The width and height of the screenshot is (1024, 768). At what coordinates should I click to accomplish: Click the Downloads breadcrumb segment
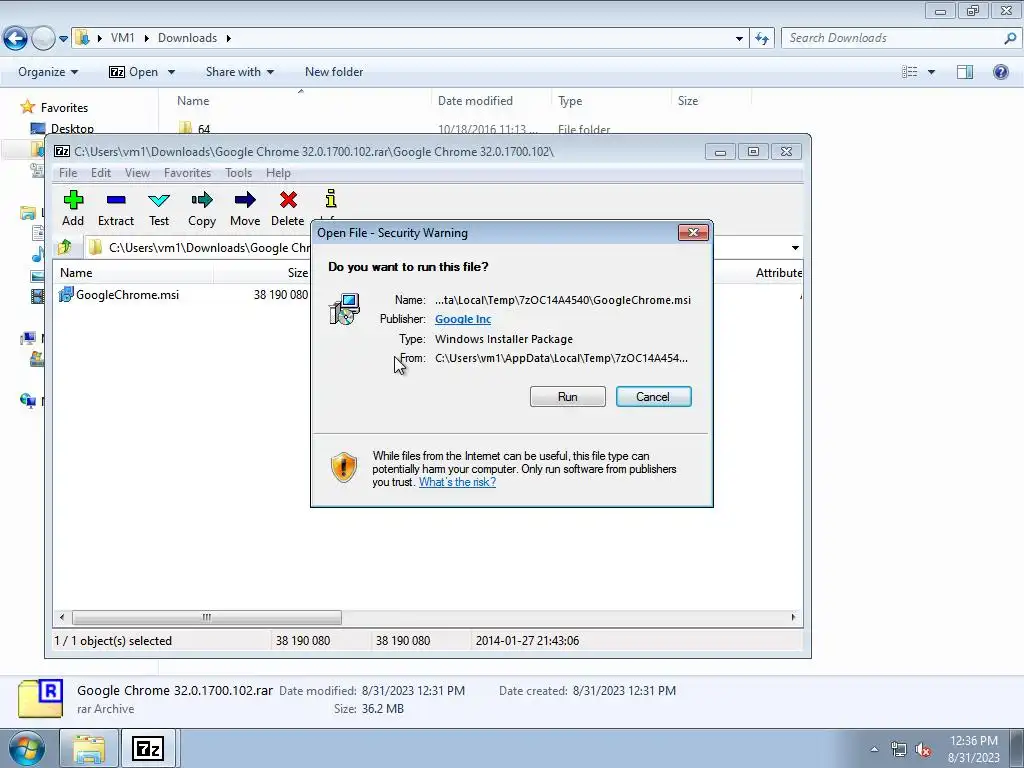tap(187, 38)
